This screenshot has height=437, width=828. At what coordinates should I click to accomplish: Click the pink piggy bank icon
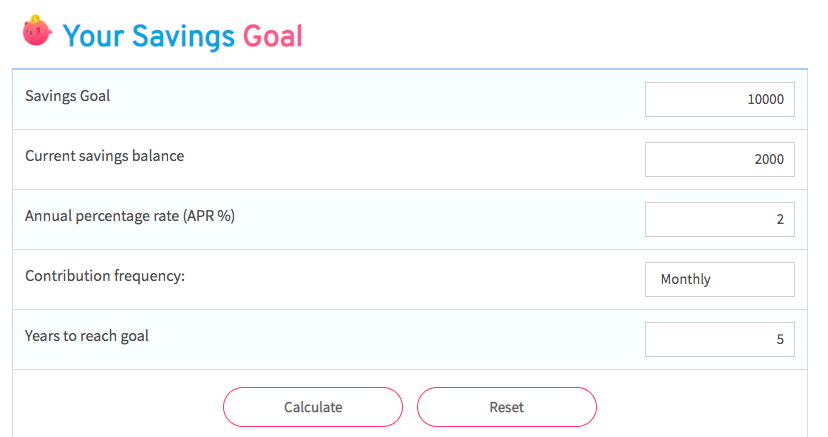click(x=37, y=31)
